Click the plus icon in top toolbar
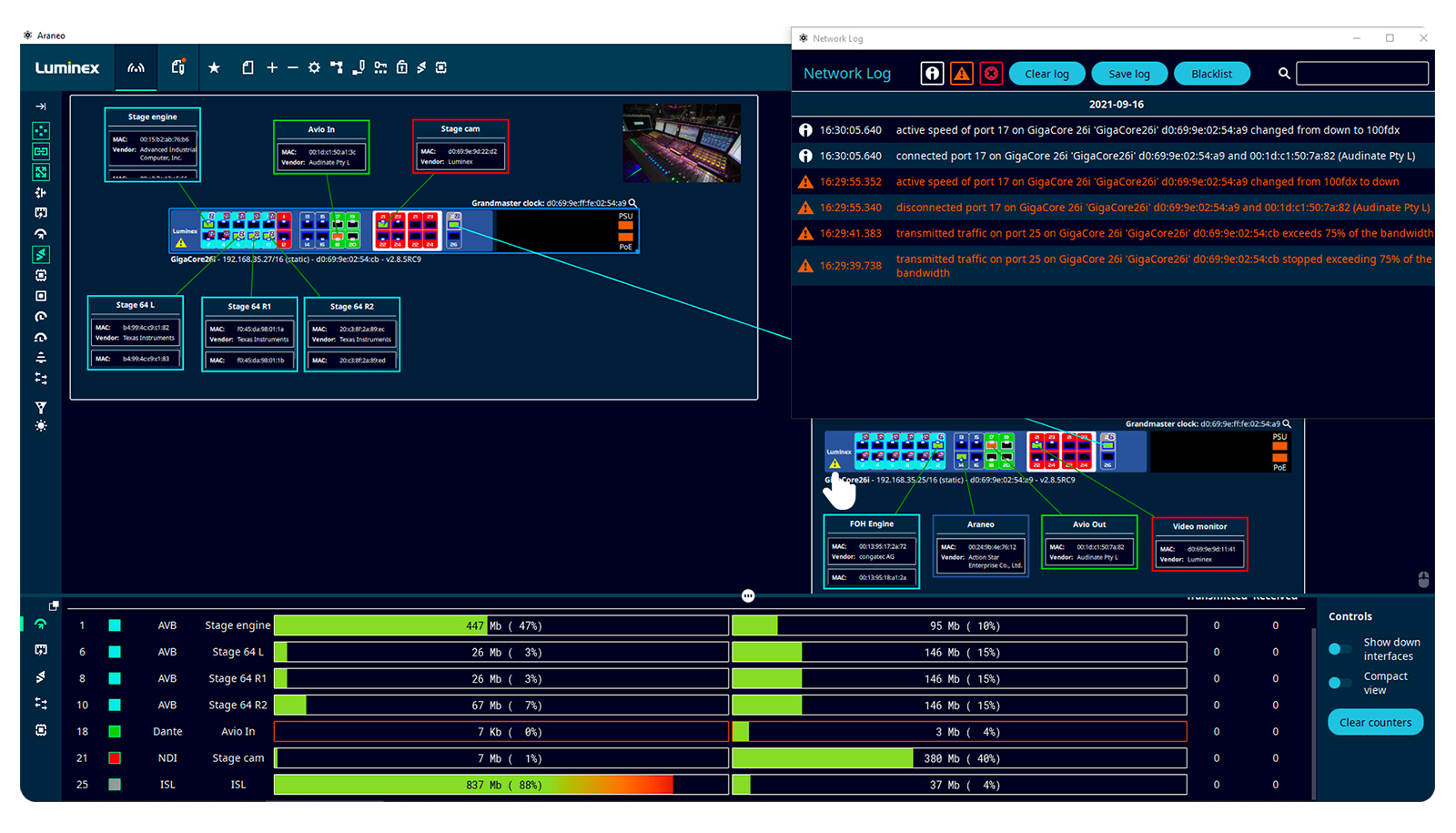The height and width of the screenshot is (833, 1456). coord(272,68)
